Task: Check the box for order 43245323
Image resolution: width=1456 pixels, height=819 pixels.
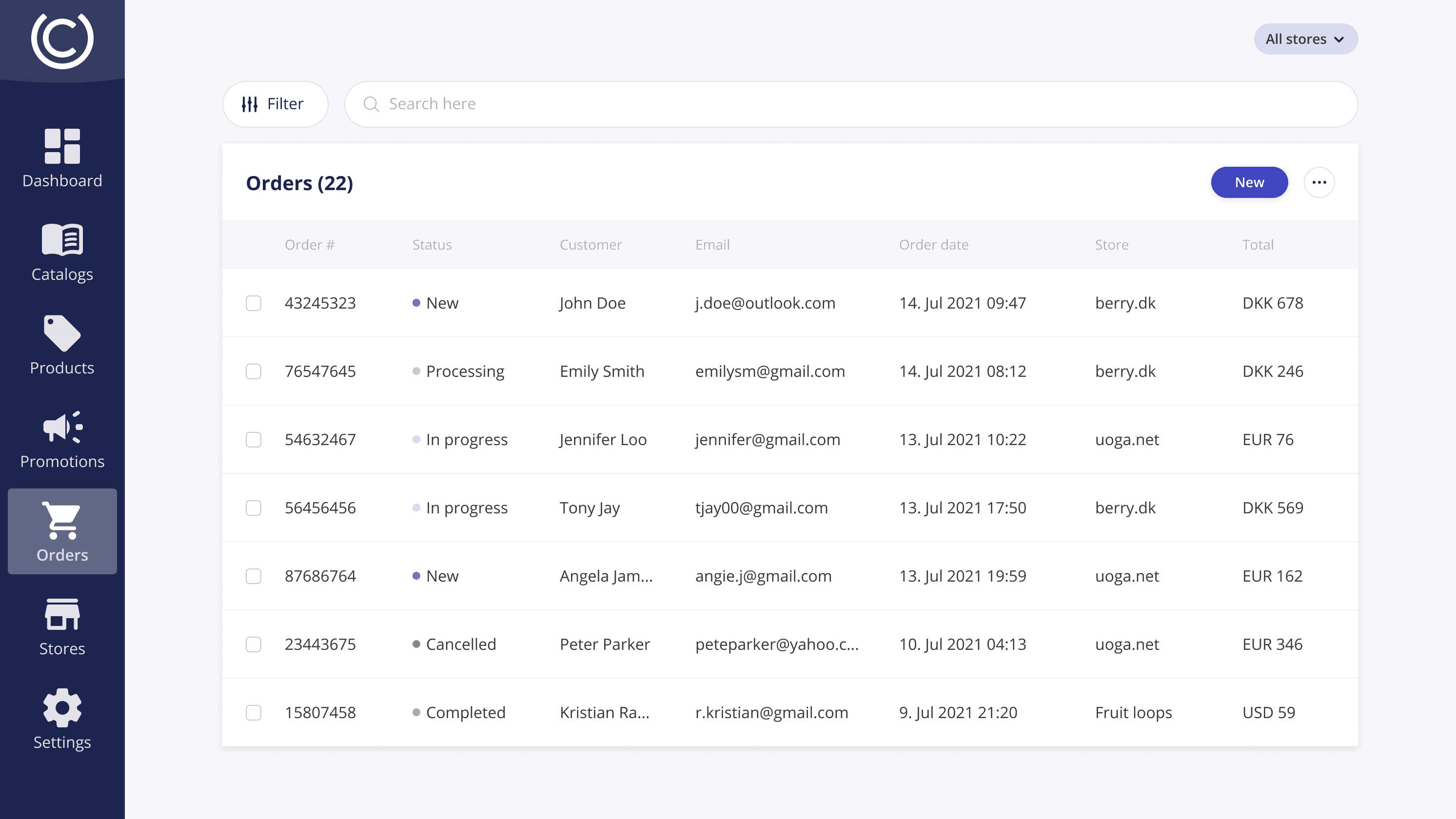Action: [x=253, y=304]
